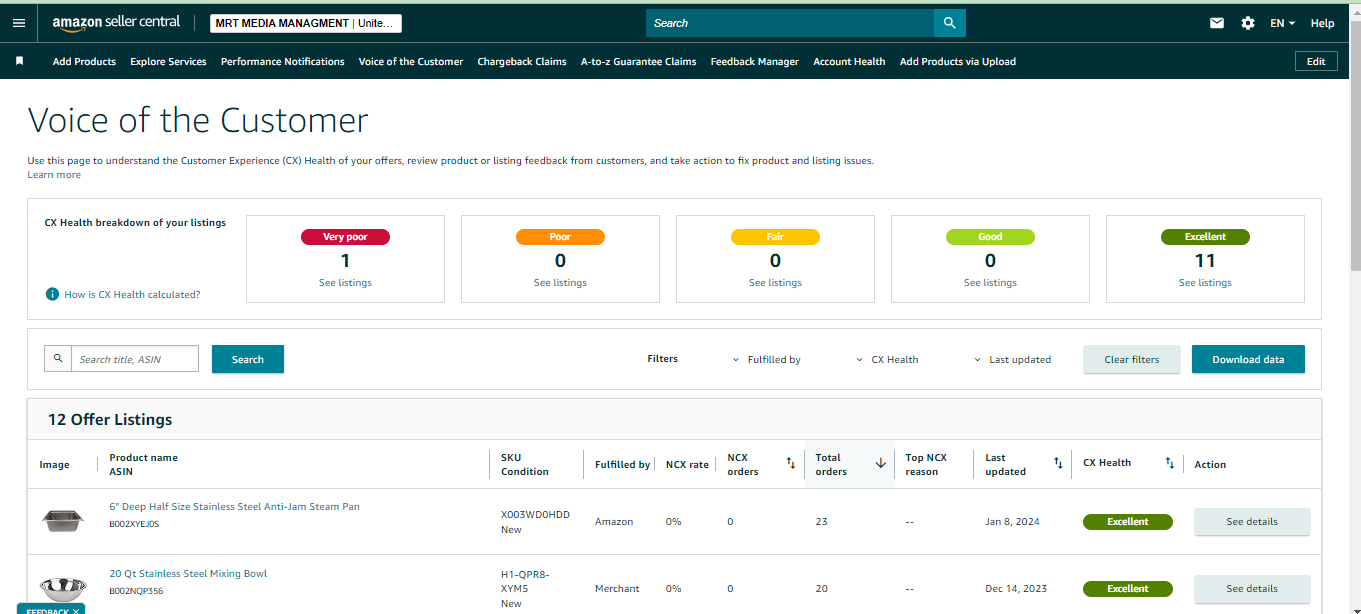Expand the CX Health filter
Viewport: 1361px width, 614px height.
click(887, 359)
